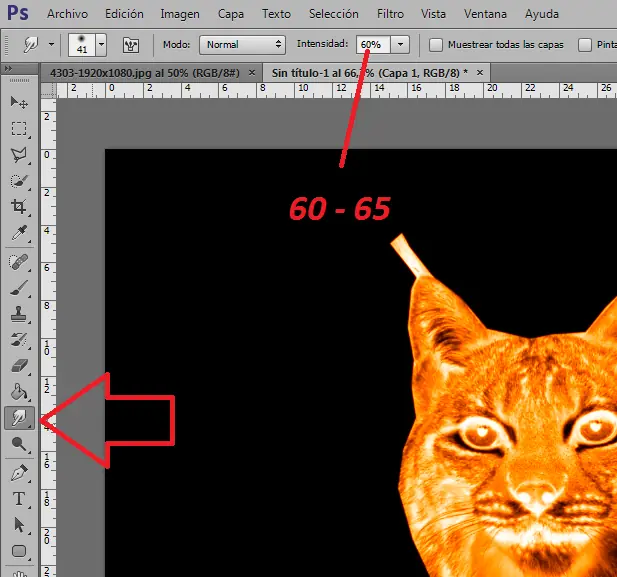Select the History Brush tool
Image resolution: width=617 pixels, height=577 pixels.
[x=18, y=340]
